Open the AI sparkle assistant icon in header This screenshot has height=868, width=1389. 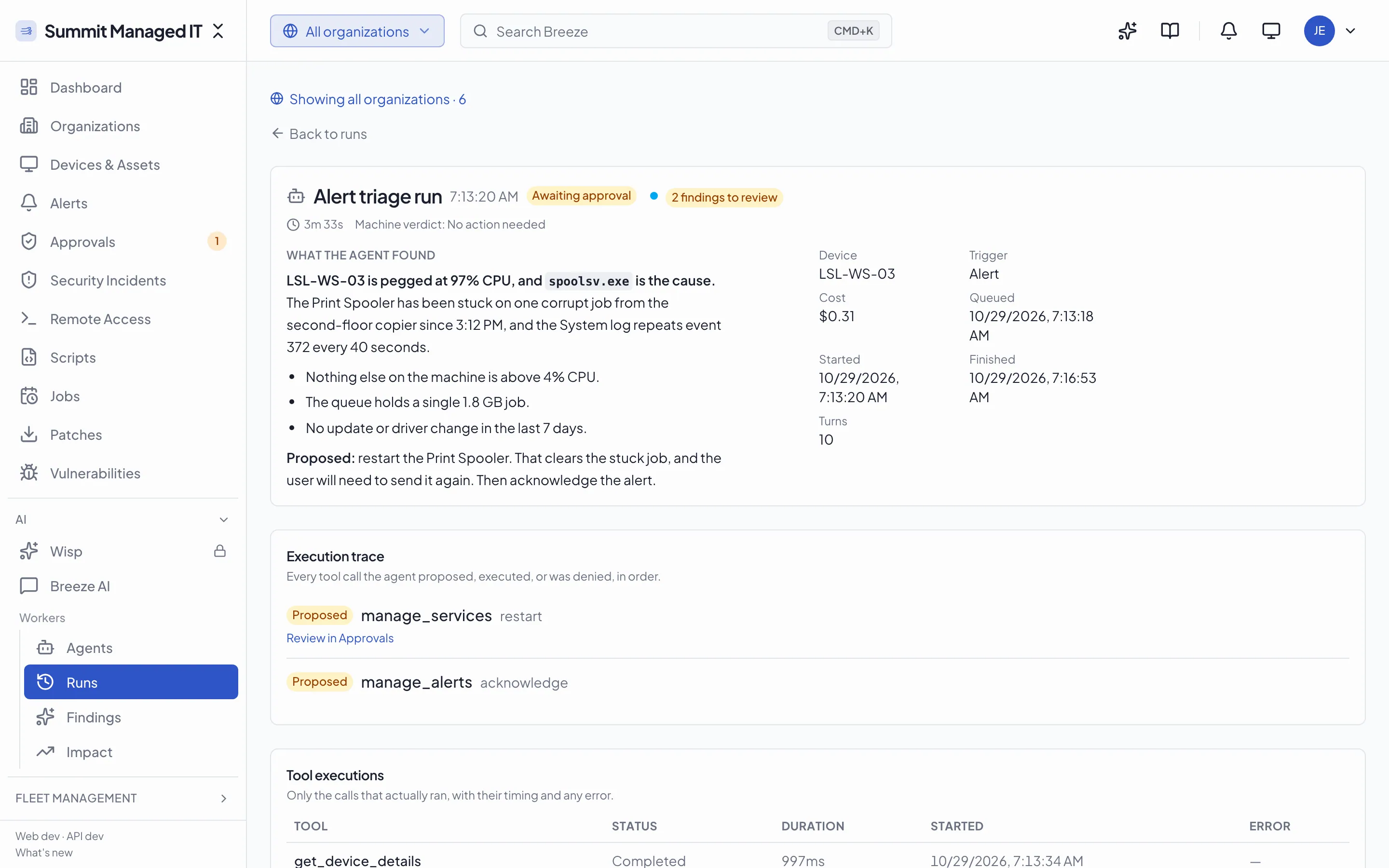point(1127,31)
